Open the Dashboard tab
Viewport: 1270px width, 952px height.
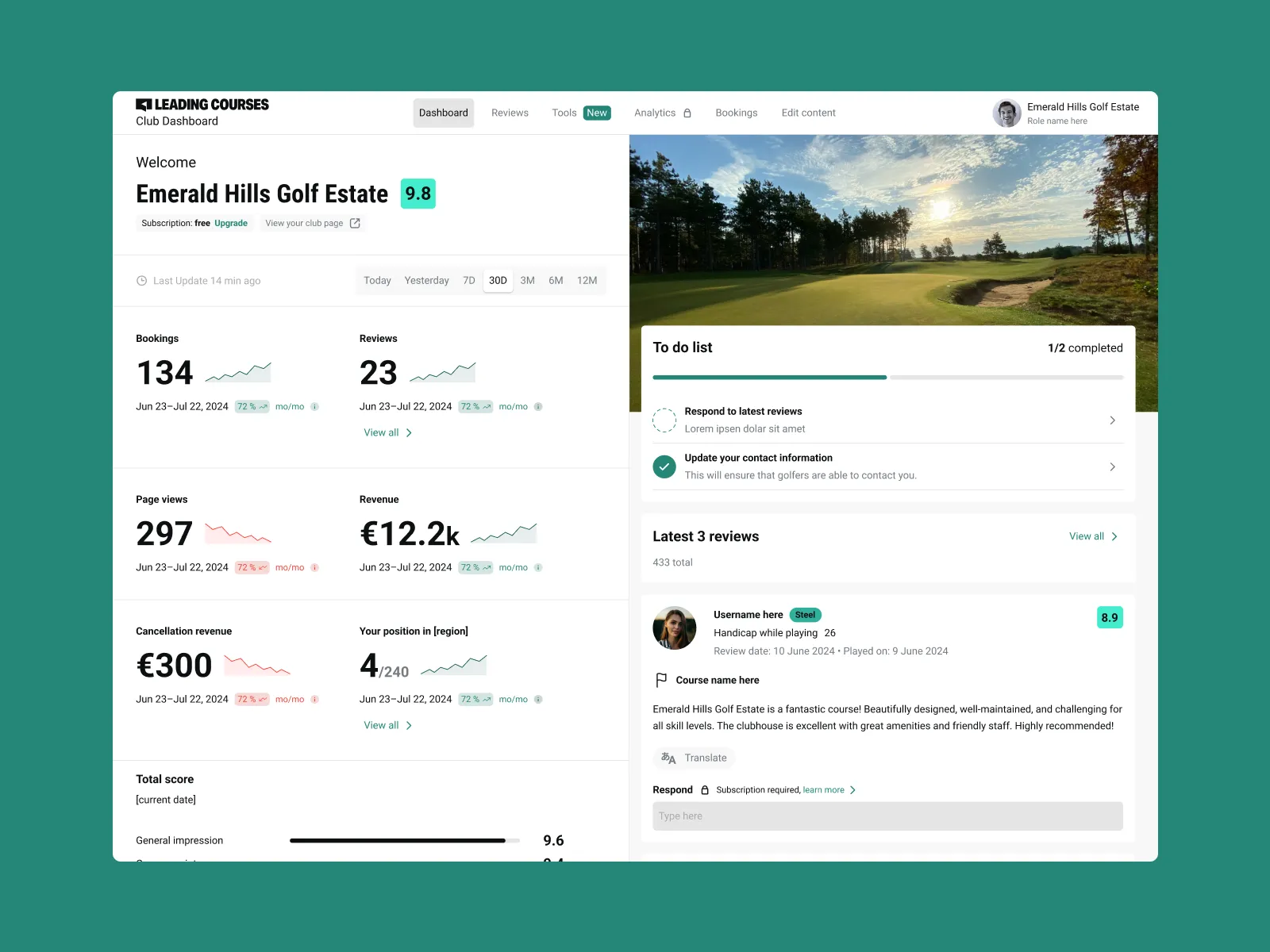point(444,113)
